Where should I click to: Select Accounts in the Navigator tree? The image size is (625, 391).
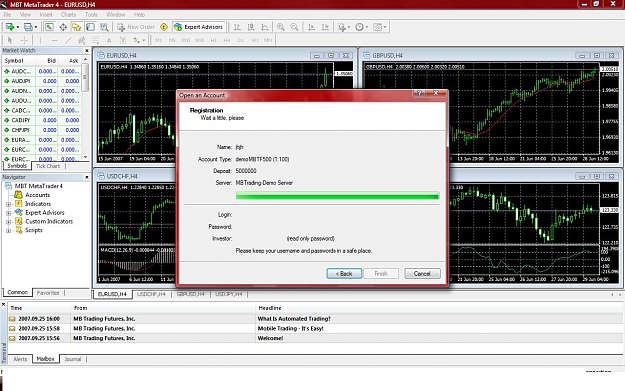pyautogui.click(x=37, y=195)
